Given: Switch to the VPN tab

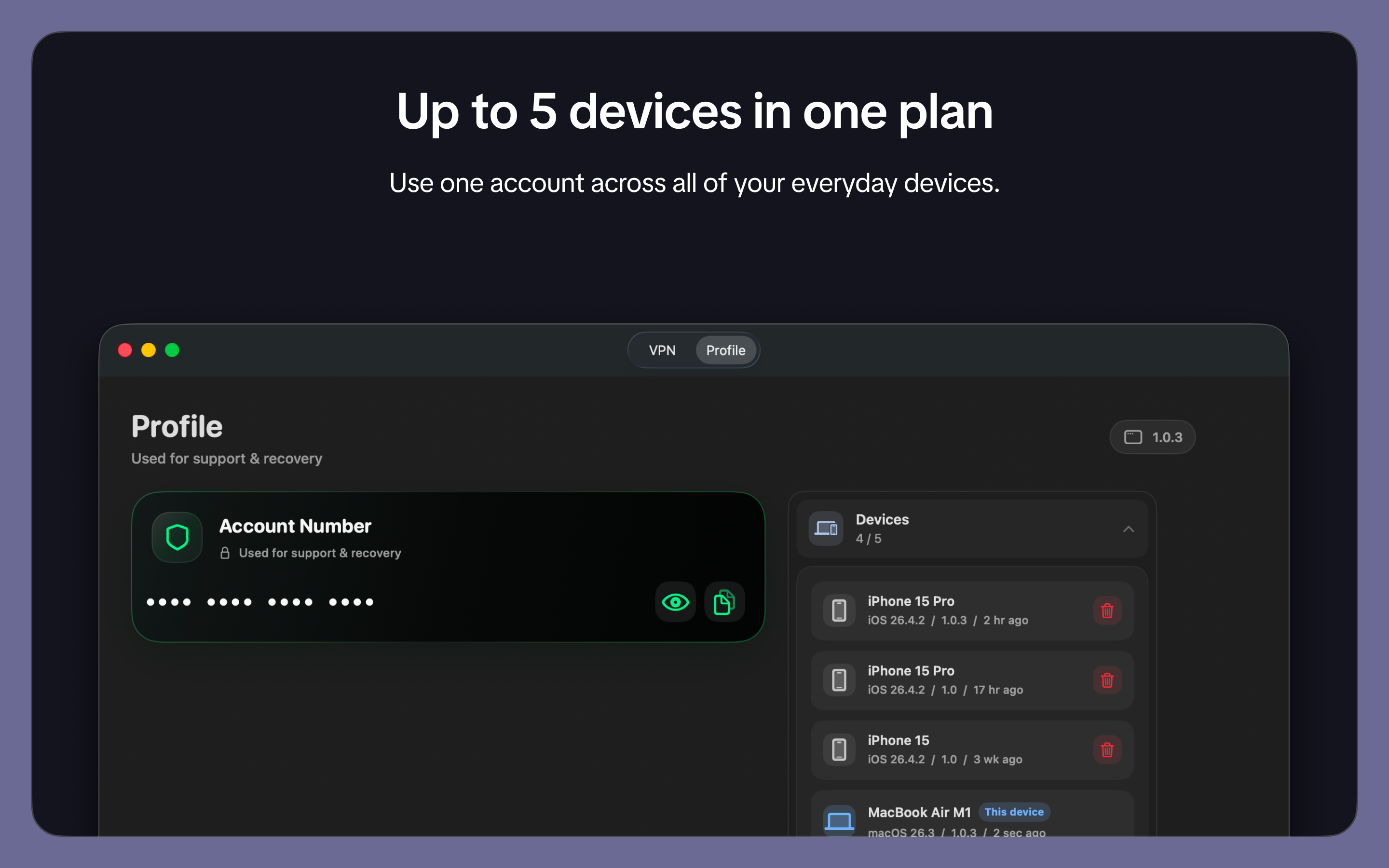Looking at the screenshot, I should click(x=662, y=350).
